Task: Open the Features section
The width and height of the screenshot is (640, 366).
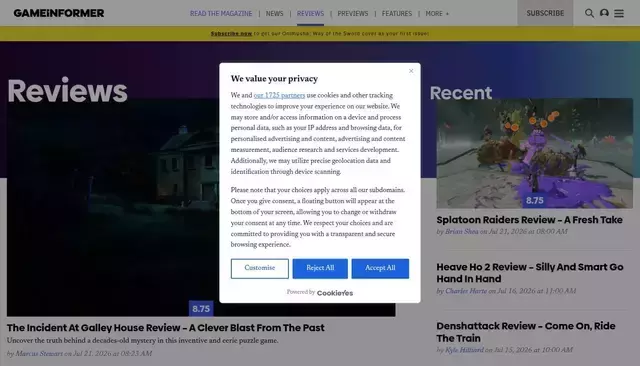Action: [397, 13]
